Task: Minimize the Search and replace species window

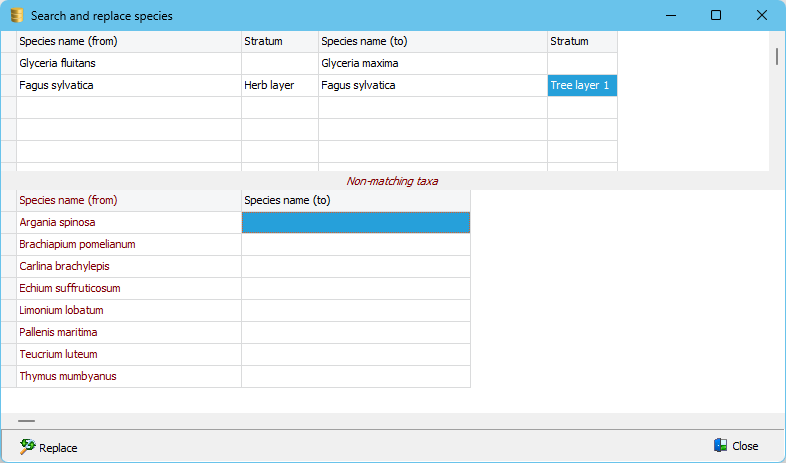Action: (671, 16)
